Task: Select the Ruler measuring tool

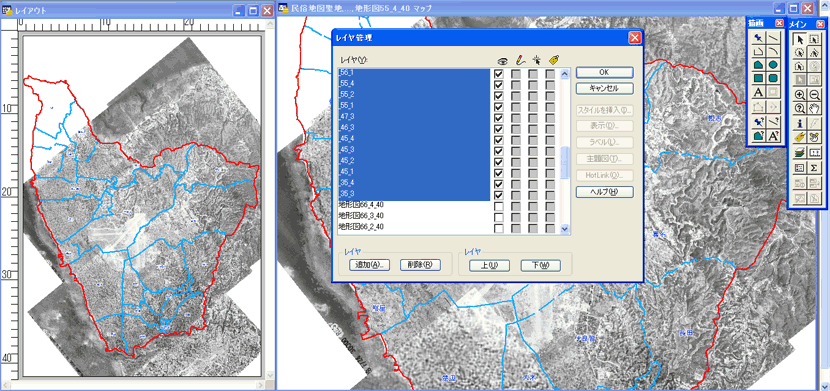Action: (814, 152)
